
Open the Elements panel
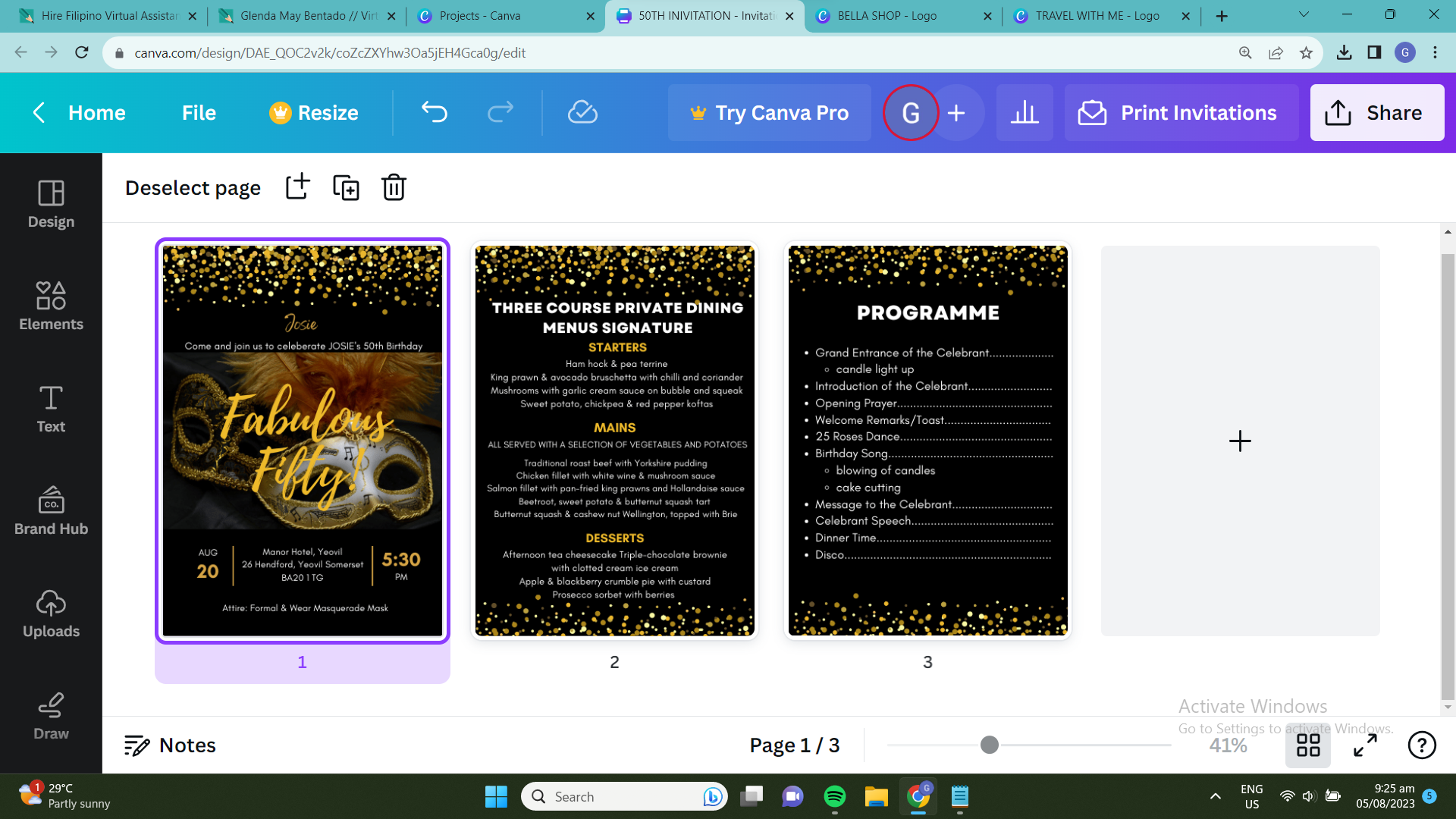pos(51,306)
